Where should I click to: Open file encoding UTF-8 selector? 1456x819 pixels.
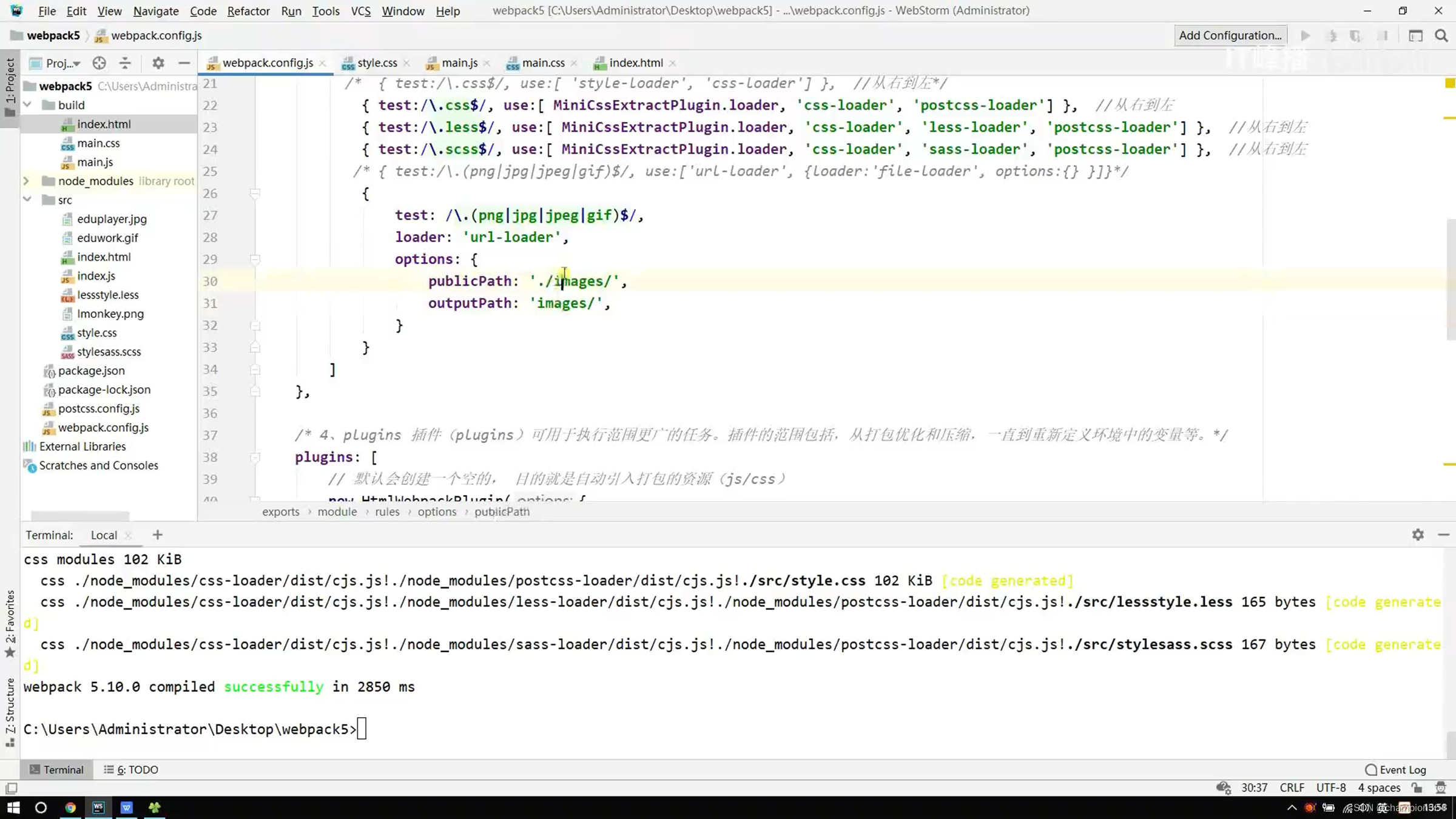[1330, 787]
